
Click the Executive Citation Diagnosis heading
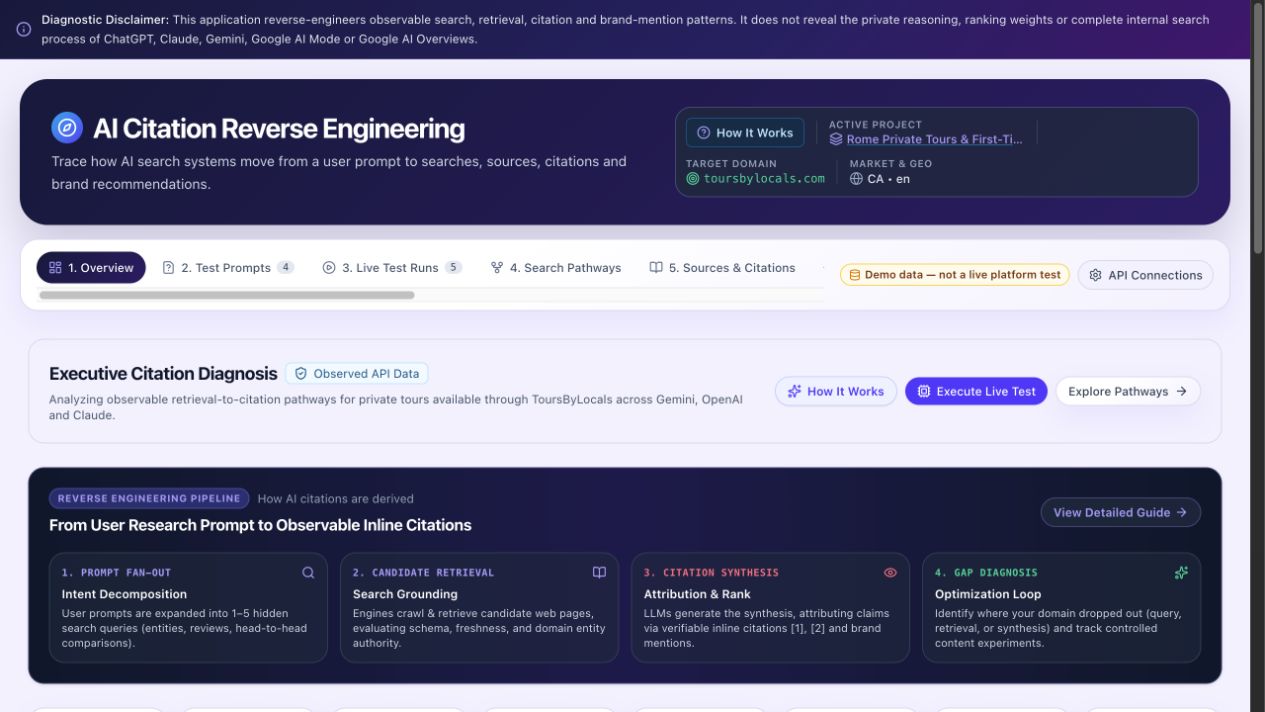click(x=163, y=374)
